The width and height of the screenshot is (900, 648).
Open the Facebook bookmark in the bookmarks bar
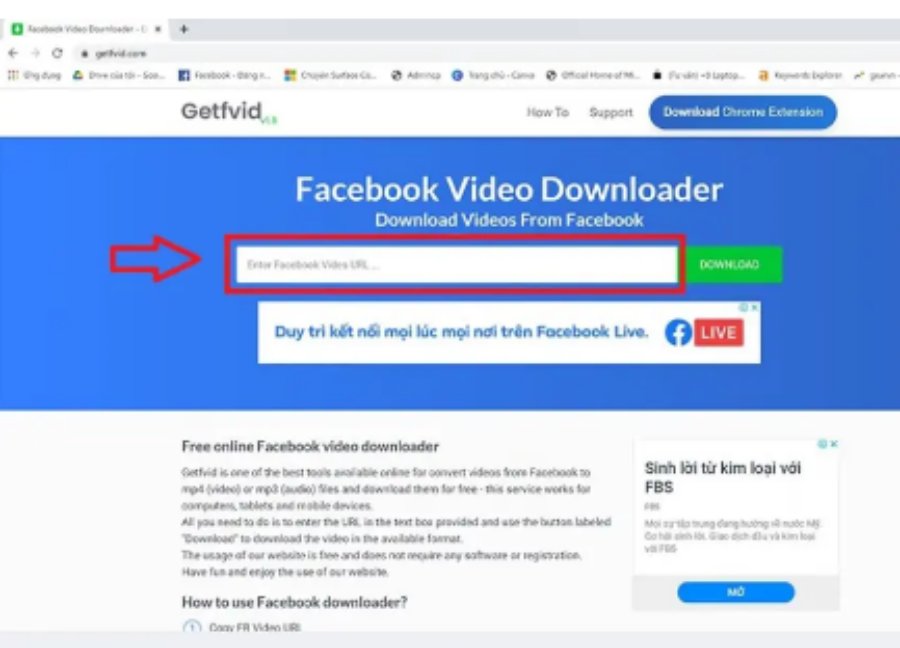[224, 75]
